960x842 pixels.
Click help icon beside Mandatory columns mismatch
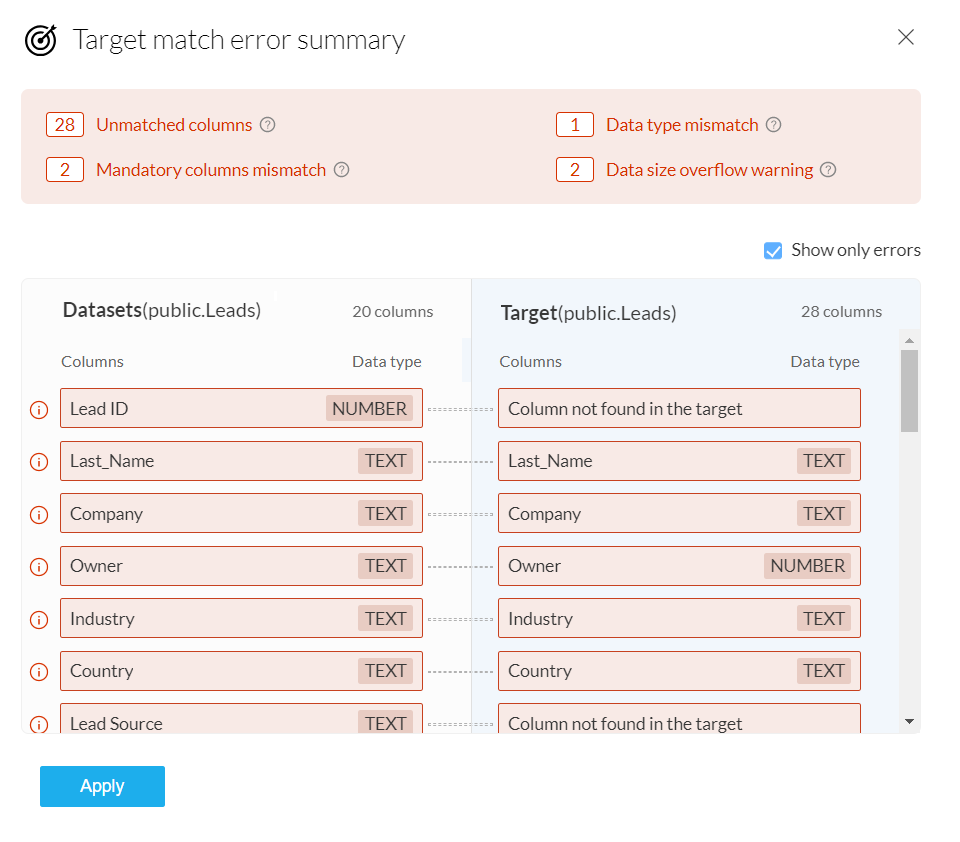click(x=341, y=170)
